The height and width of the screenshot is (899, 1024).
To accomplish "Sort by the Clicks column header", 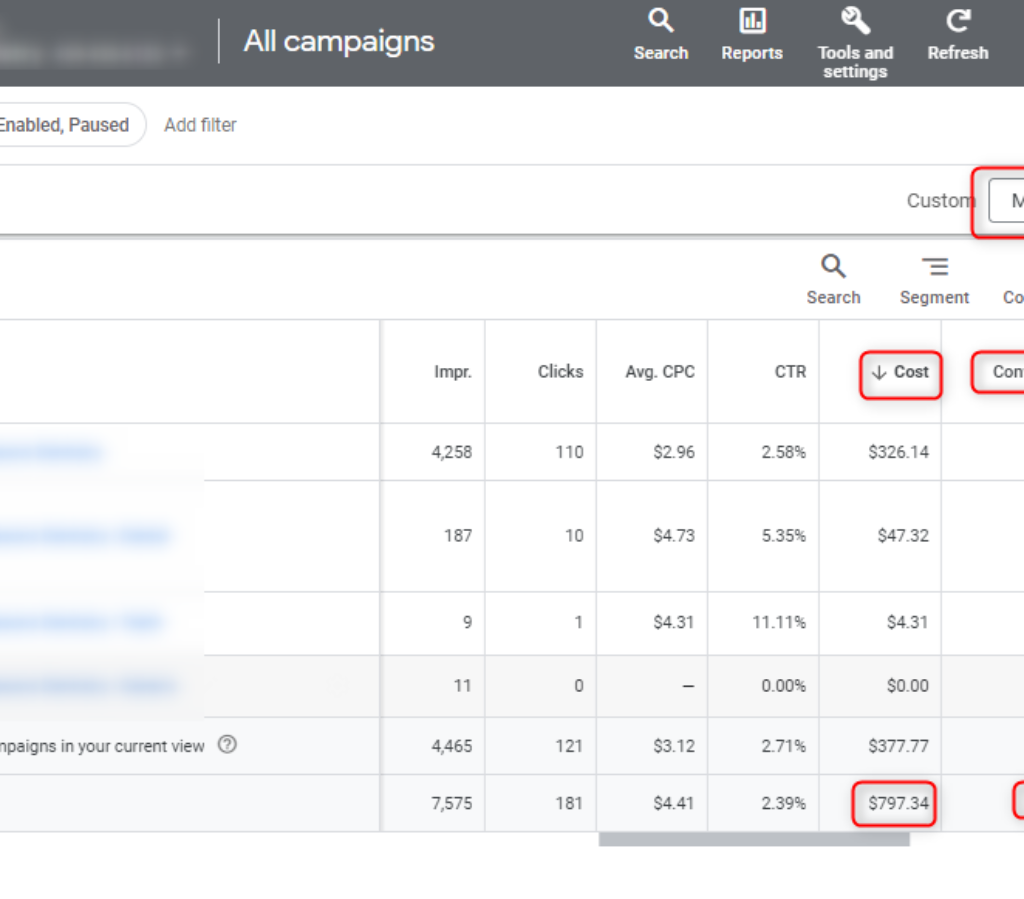I will (560, 372).
